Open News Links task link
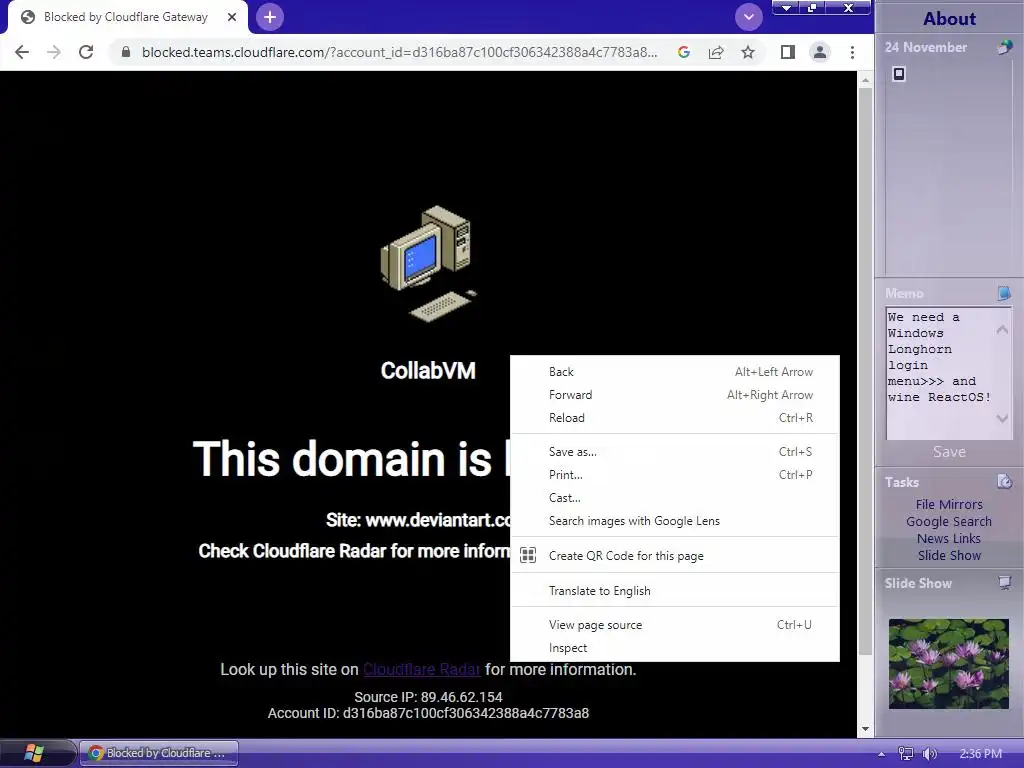Image resolution: width=1024 pixels, height=768 pixels. 949,538
